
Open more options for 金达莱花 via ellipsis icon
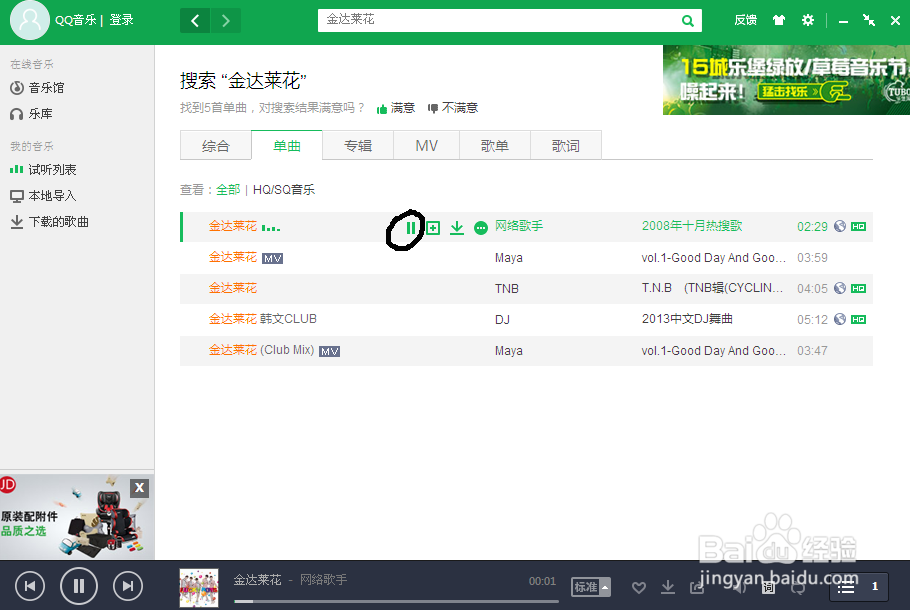[481, 227]
